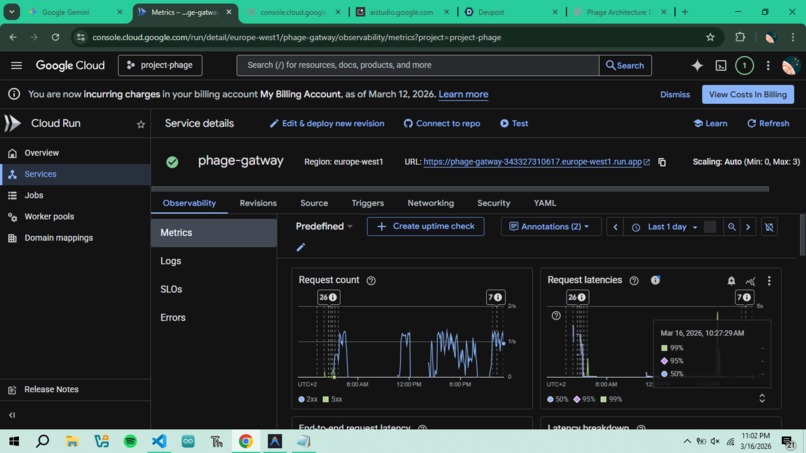The image size is (806, 453).
Task: Click the 26 annotation marker on Request count
Action: [327, 297]
